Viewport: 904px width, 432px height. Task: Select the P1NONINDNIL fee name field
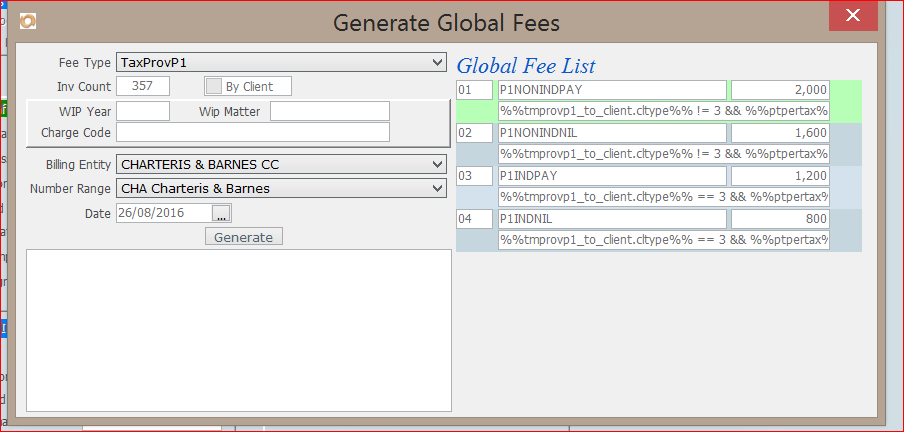click(x=612, y=133)
